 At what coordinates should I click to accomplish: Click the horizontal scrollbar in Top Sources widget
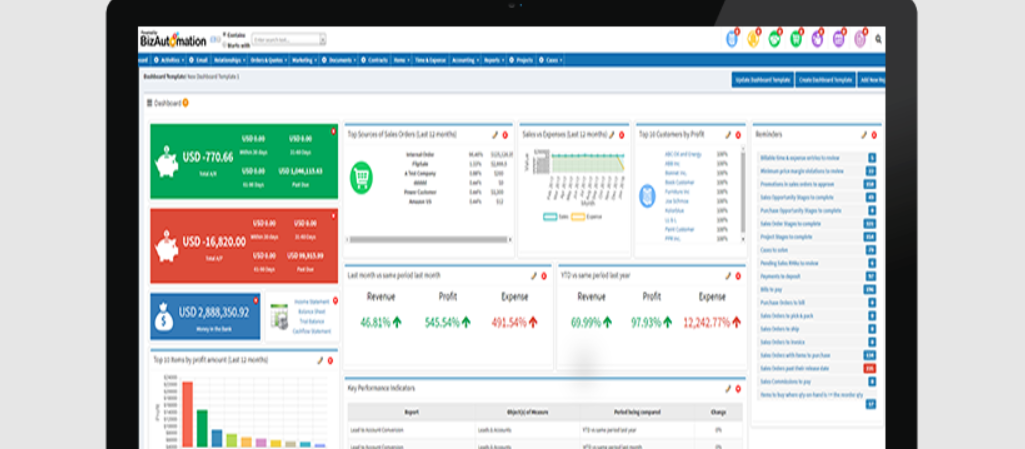[x=428, y=240]
